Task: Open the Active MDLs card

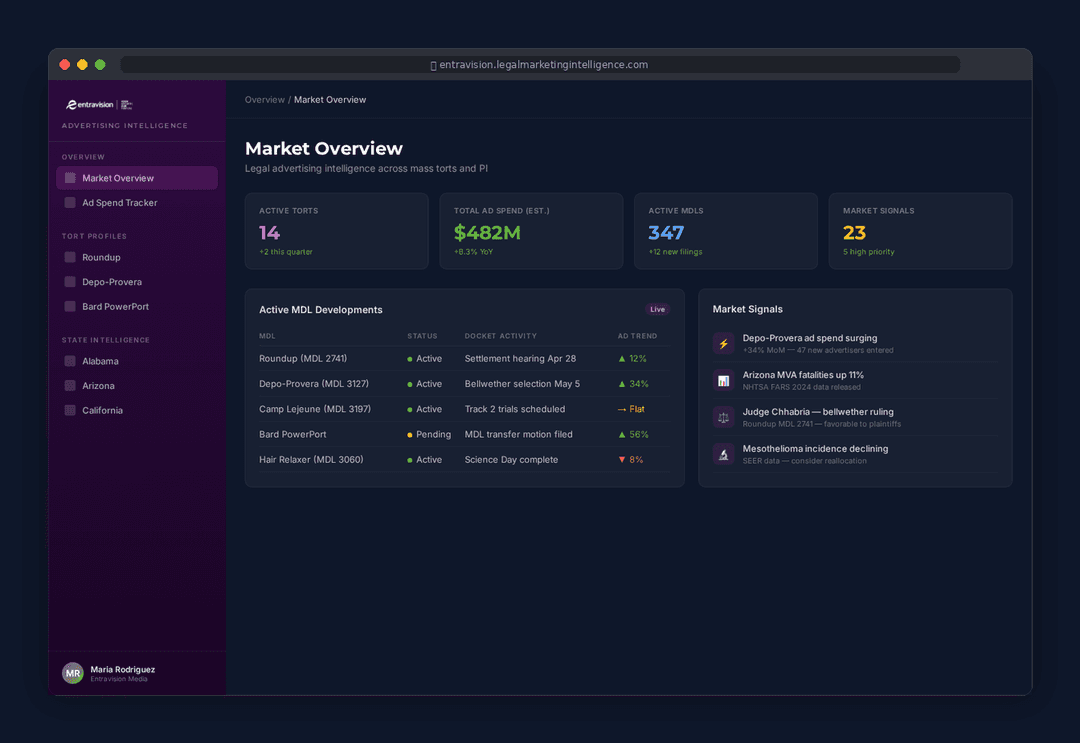Action: (x=726, y=231)
